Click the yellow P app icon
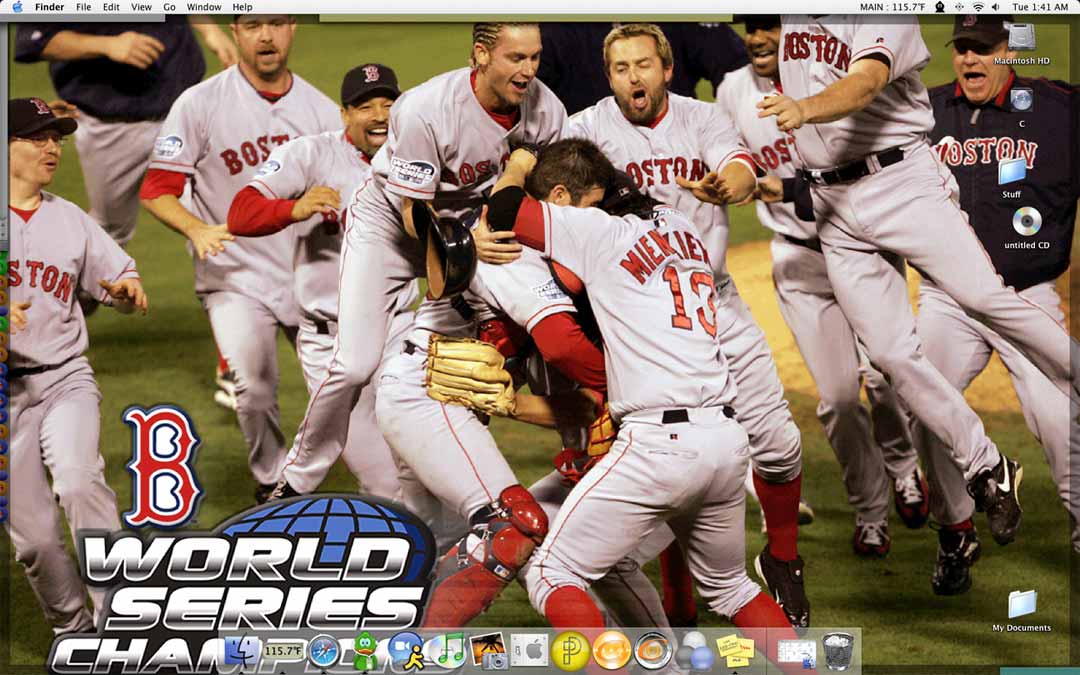 (570, 651)
